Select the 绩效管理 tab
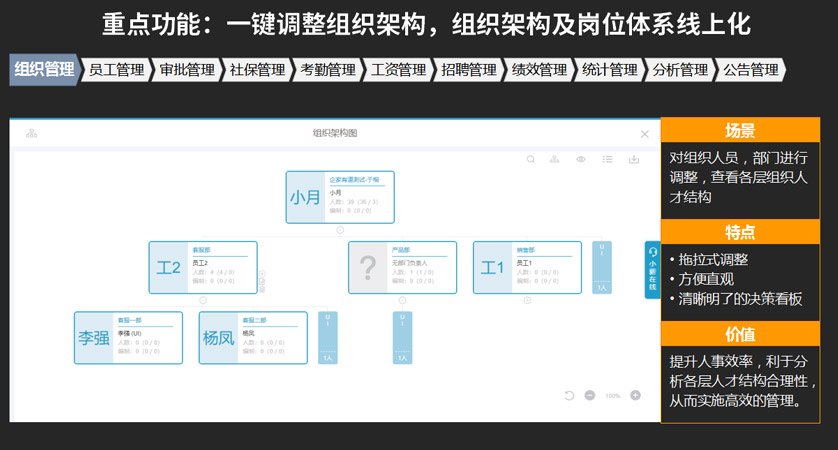The height and width of the screenshot is (450, 838). [538, 70]
